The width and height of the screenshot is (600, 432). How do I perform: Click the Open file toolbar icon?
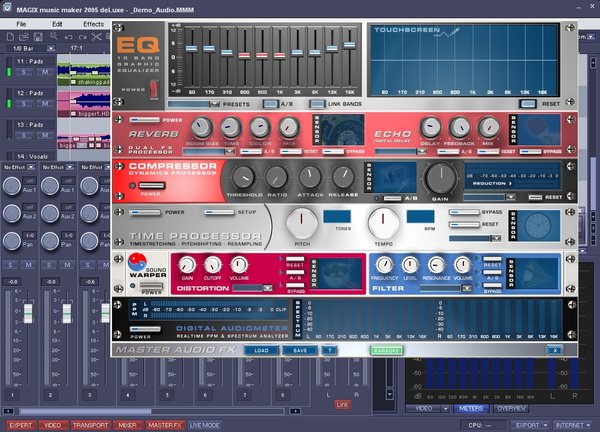point(24,37)
